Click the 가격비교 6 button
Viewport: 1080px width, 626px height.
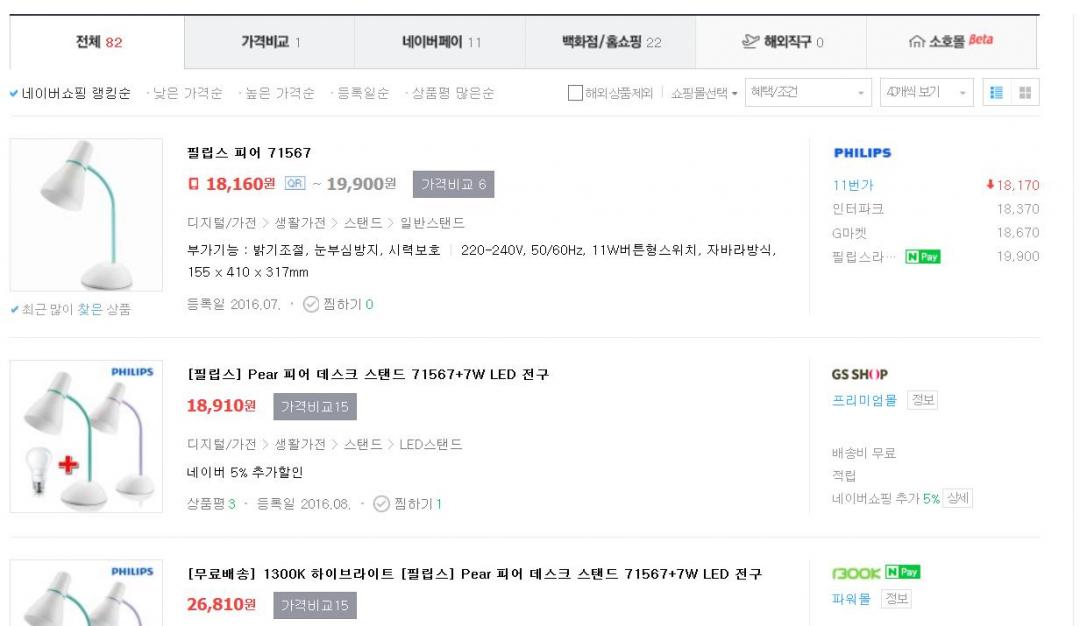453,184
